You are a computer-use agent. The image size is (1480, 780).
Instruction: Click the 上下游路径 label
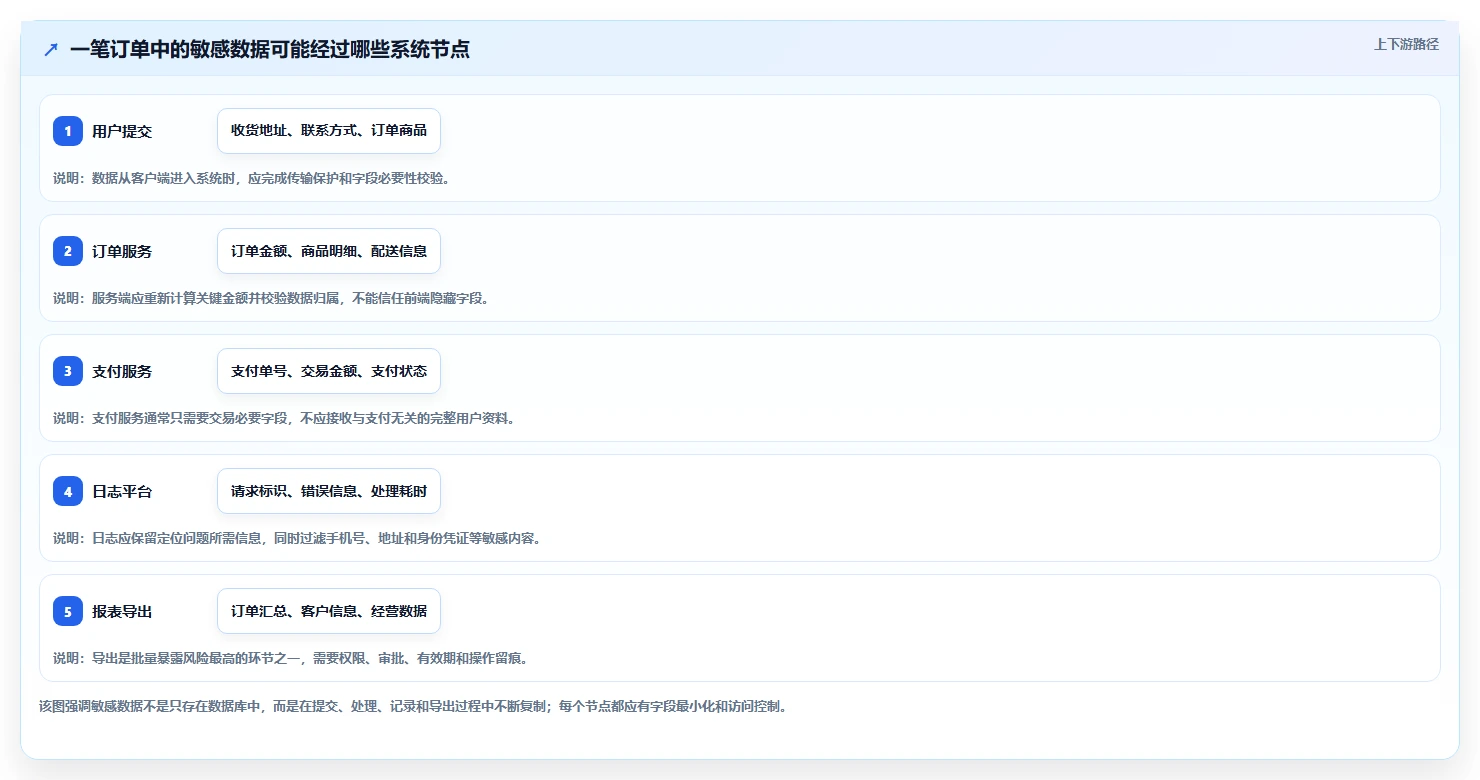tap(1406, 44)
